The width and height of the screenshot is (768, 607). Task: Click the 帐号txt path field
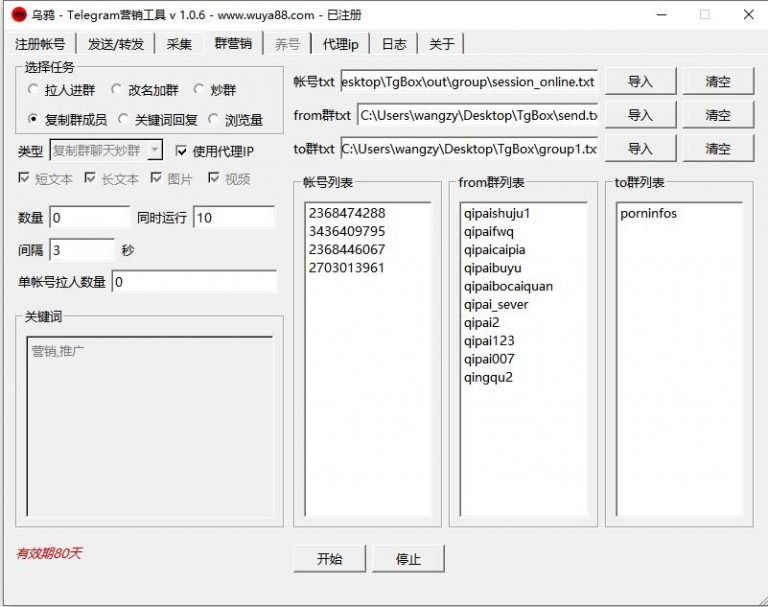coord(469,81)
